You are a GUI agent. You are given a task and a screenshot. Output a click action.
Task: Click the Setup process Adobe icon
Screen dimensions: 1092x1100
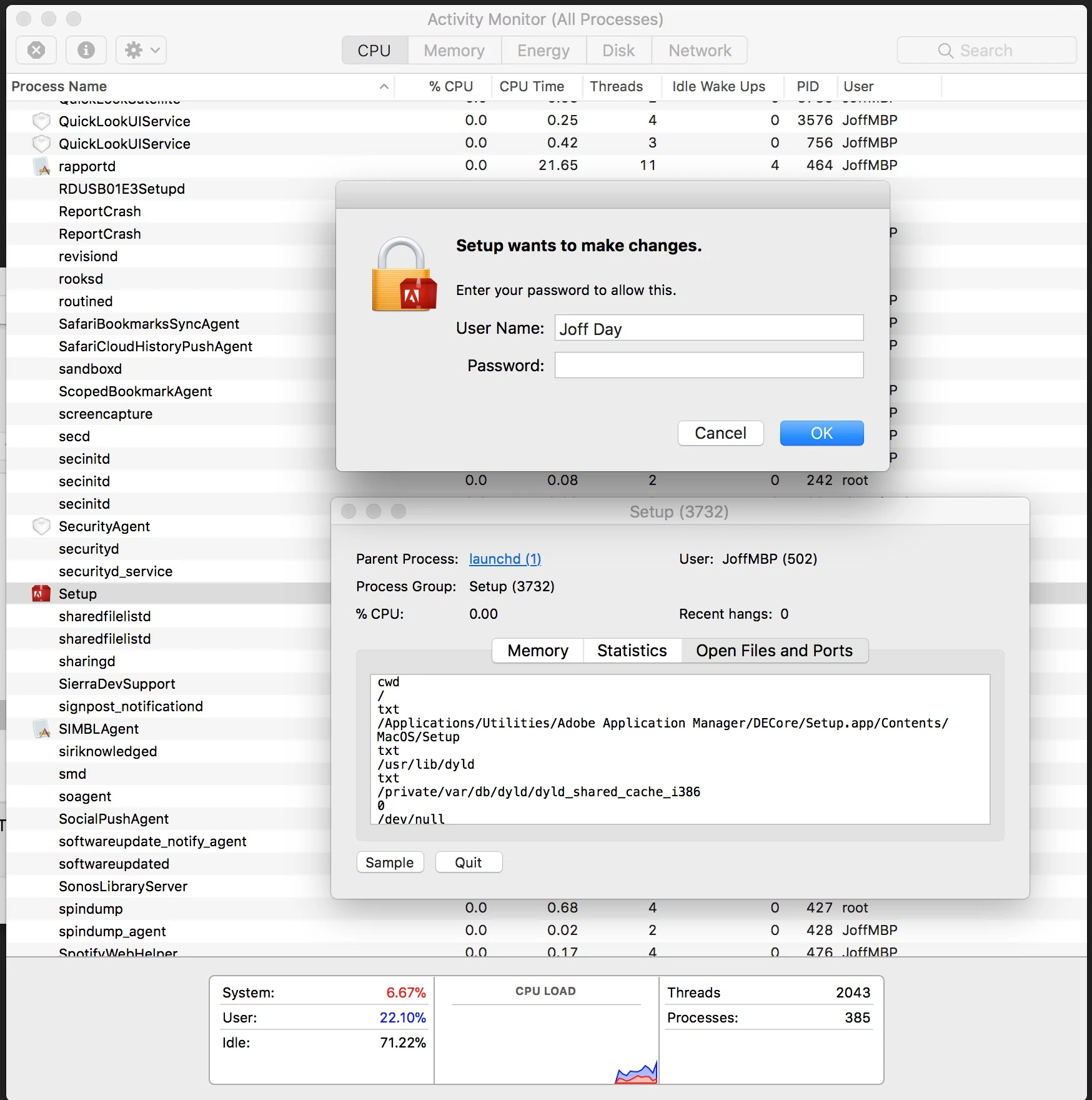(41, 594)
